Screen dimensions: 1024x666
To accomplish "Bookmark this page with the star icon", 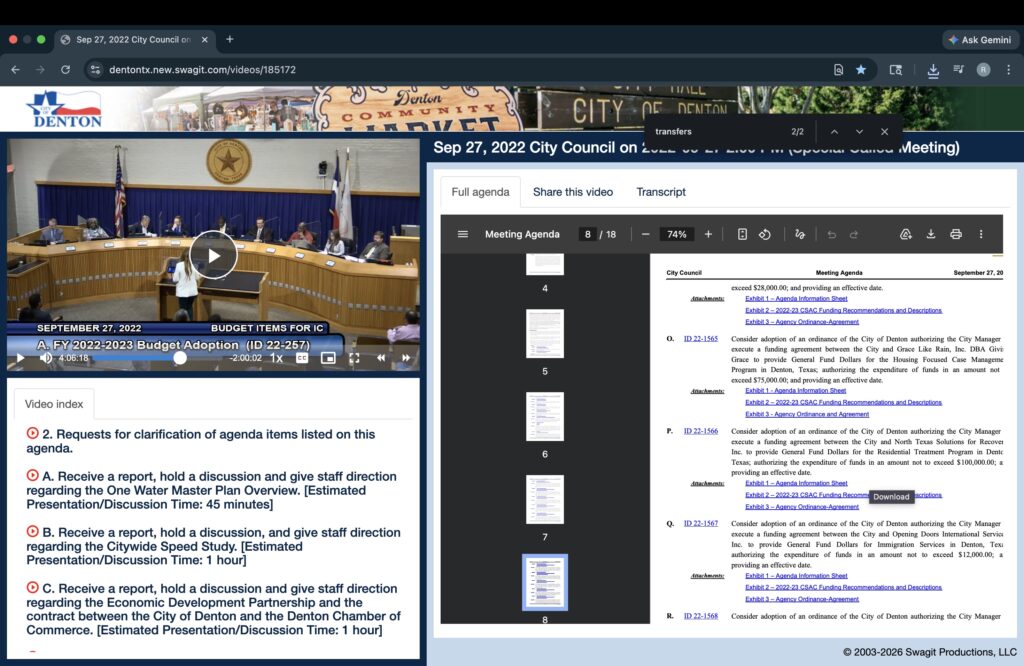I will (861, 70).
